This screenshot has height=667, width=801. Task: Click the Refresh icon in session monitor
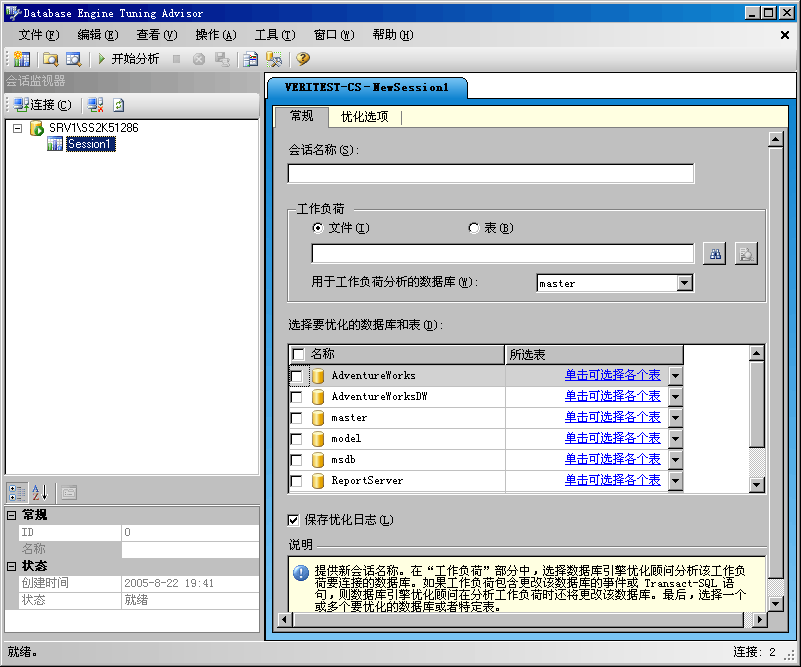coord(119,105)
